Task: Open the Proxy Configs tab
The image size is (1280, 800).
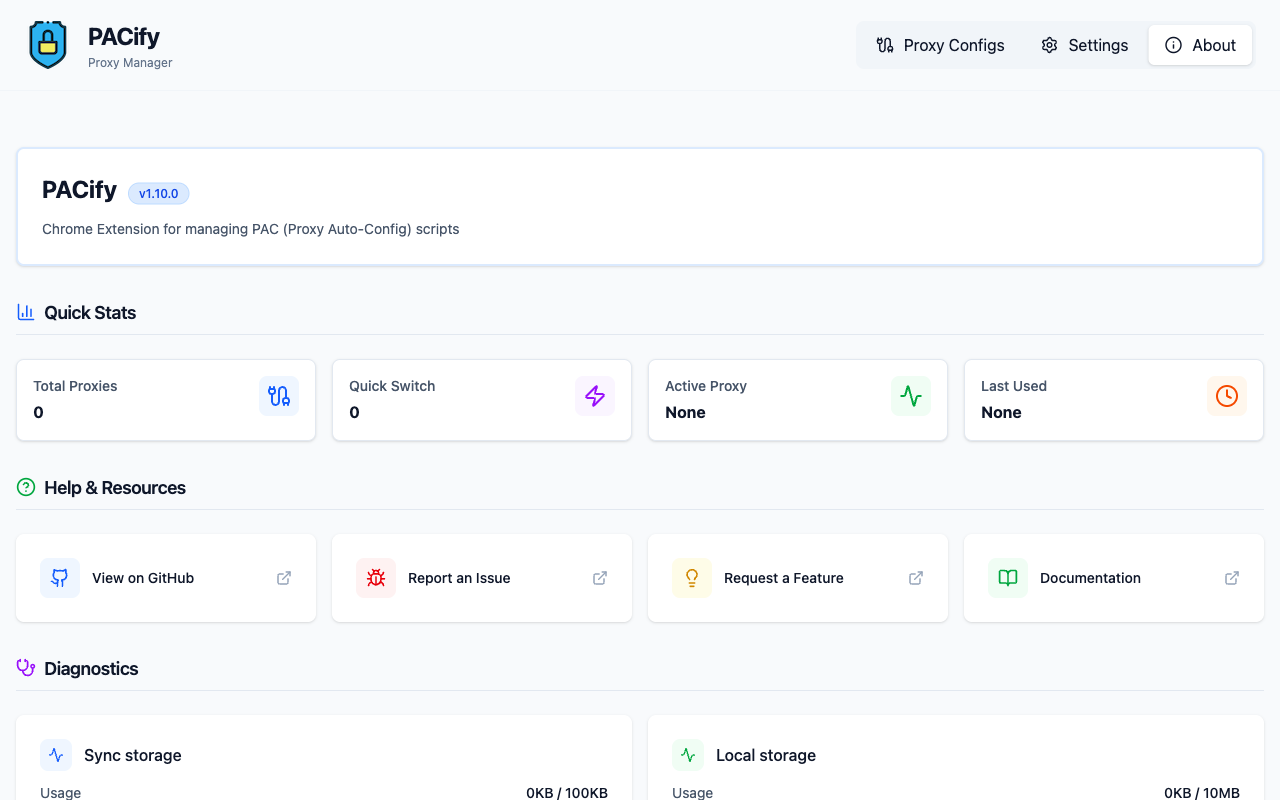Action: click(940, 45)
